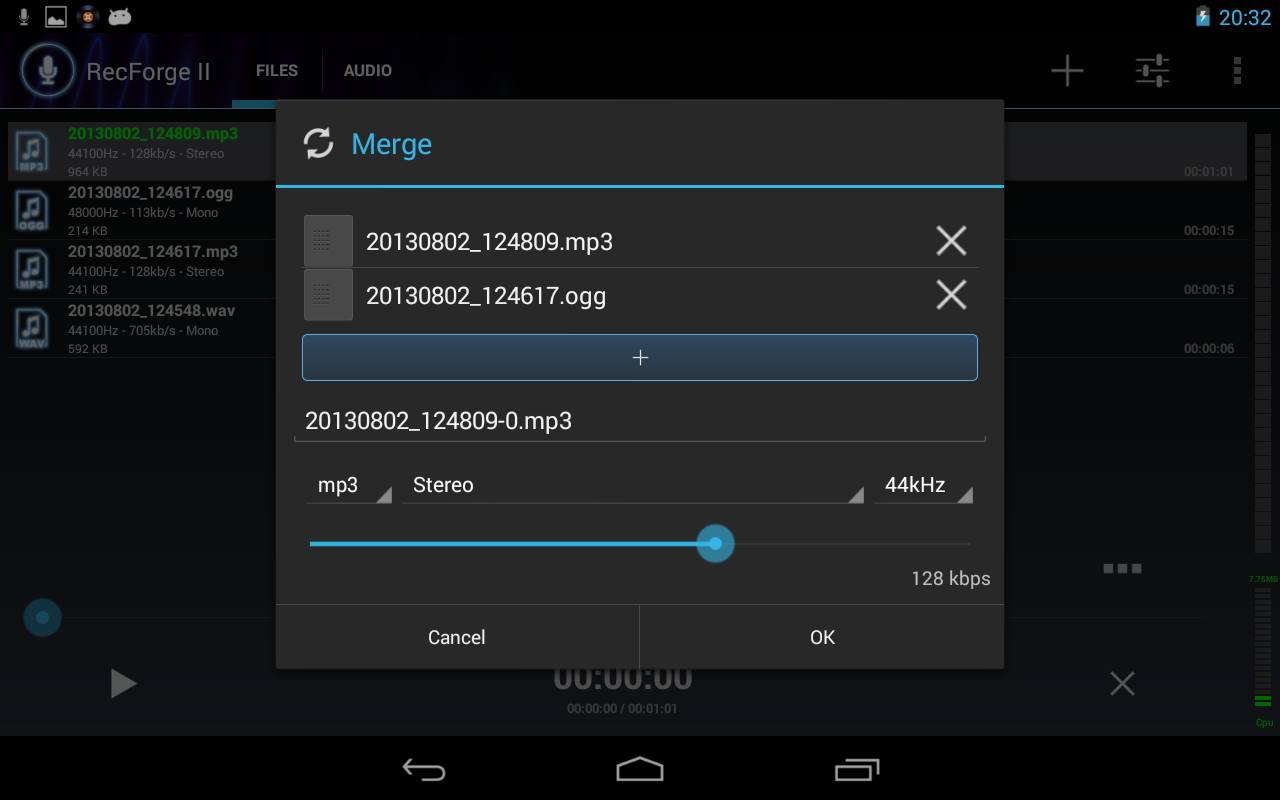1280x800 pixels.
Task: Open the overflow menu in the action bar
Action: [1236, 70]
